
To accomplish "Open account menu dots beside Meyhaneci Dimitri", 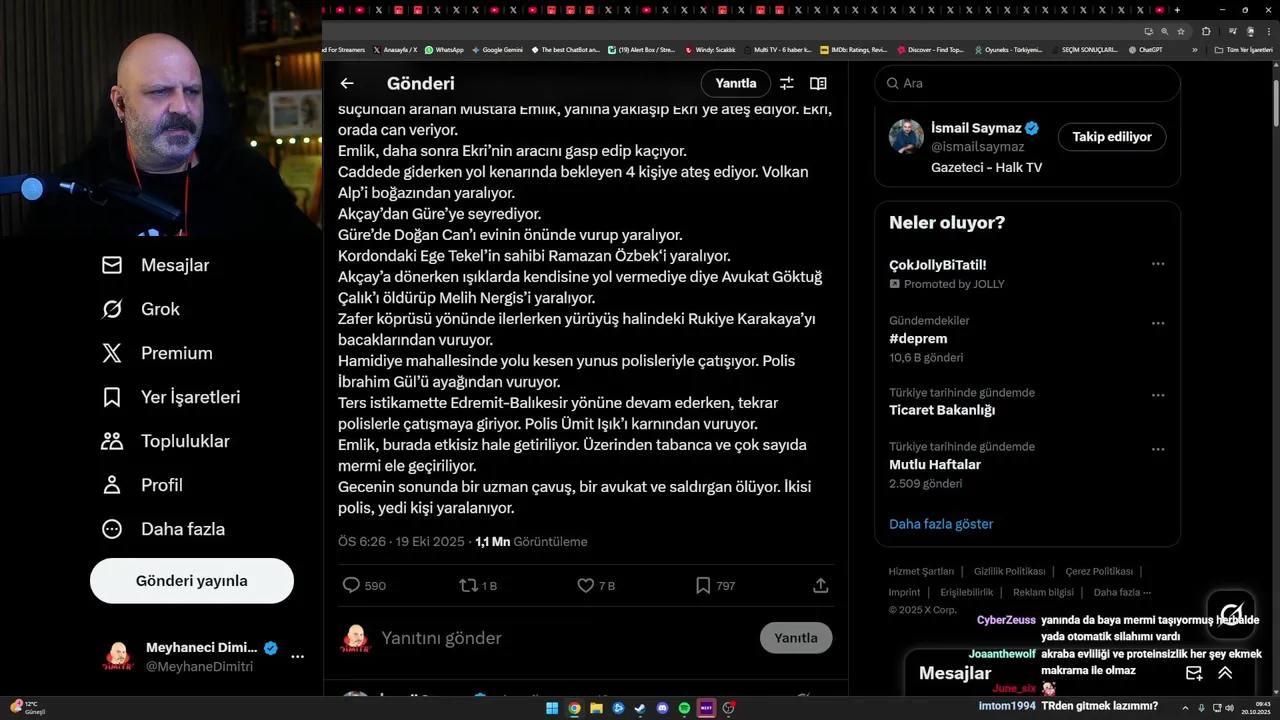I will click(x=297, y=657).
